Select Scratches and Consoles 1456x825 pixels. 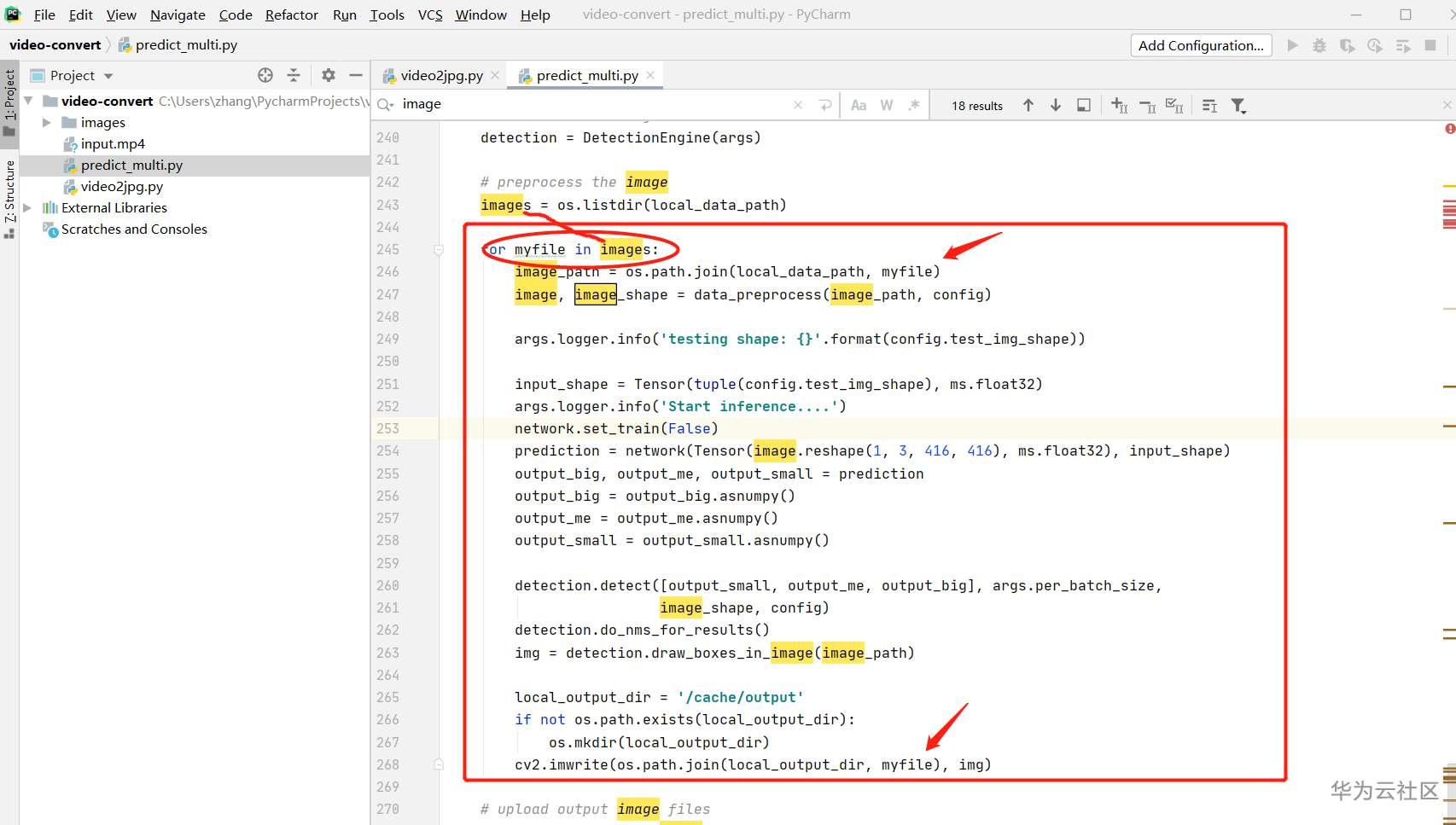[x=134, y=229]
